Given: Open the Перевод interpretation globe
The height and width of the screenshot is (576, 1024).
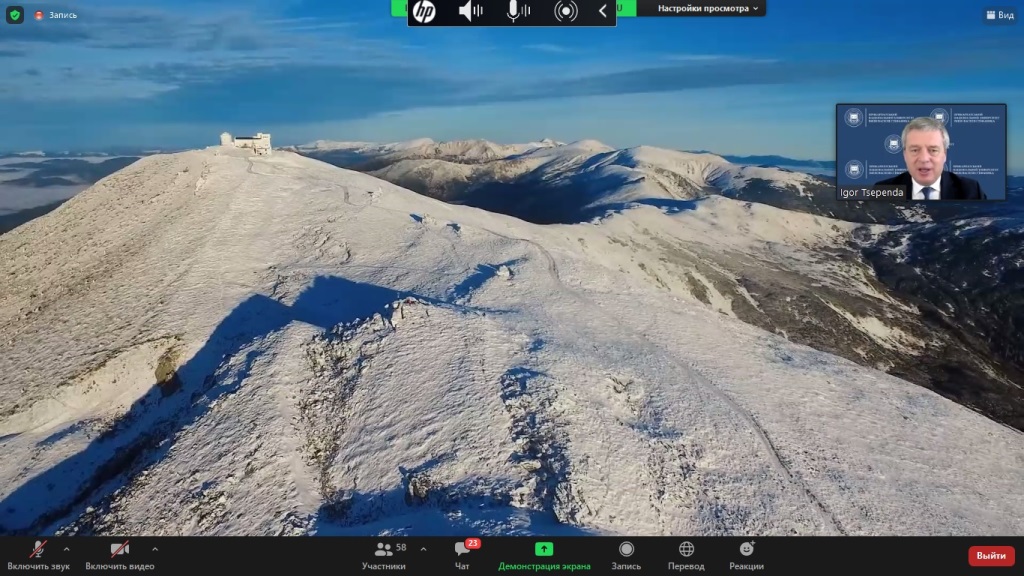Looking at the screenshot, I should click(x=686, y=555).
